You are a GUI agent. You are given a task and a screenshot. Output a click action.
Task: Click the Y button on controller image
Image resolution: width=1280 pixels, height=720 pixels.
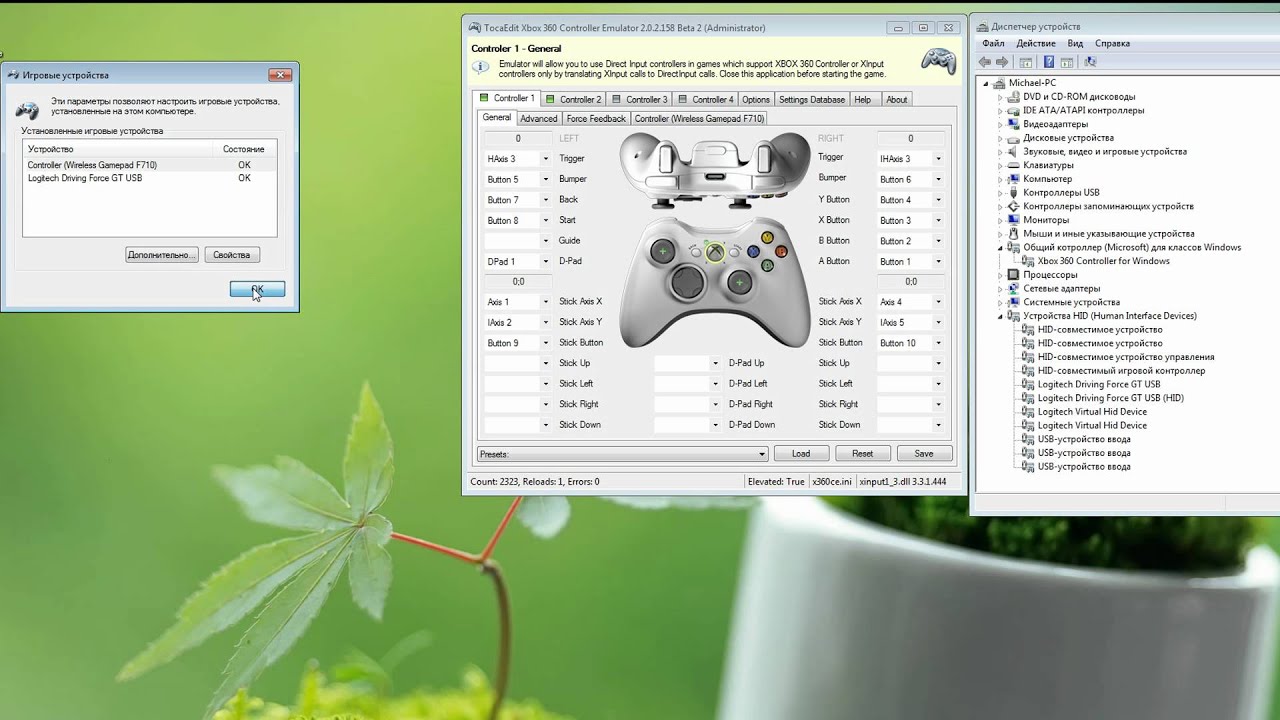coord(767,238)
